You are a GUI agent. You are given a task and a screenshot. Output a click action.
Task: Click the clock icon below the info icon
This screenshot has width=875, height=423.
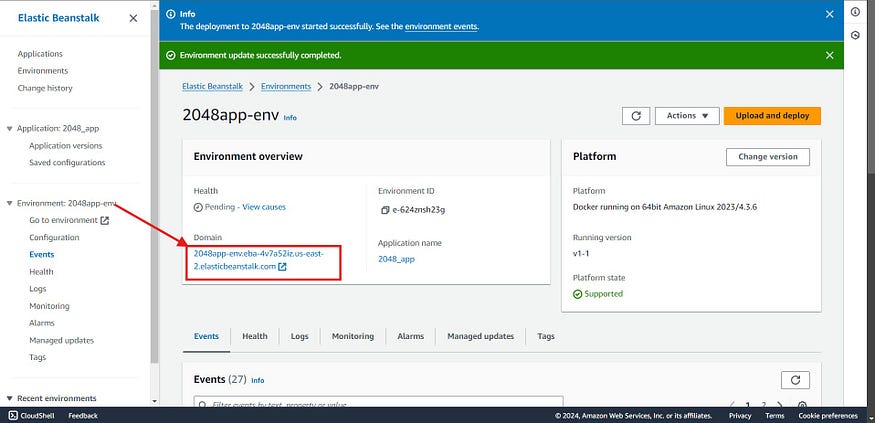(x=855, y=35)
